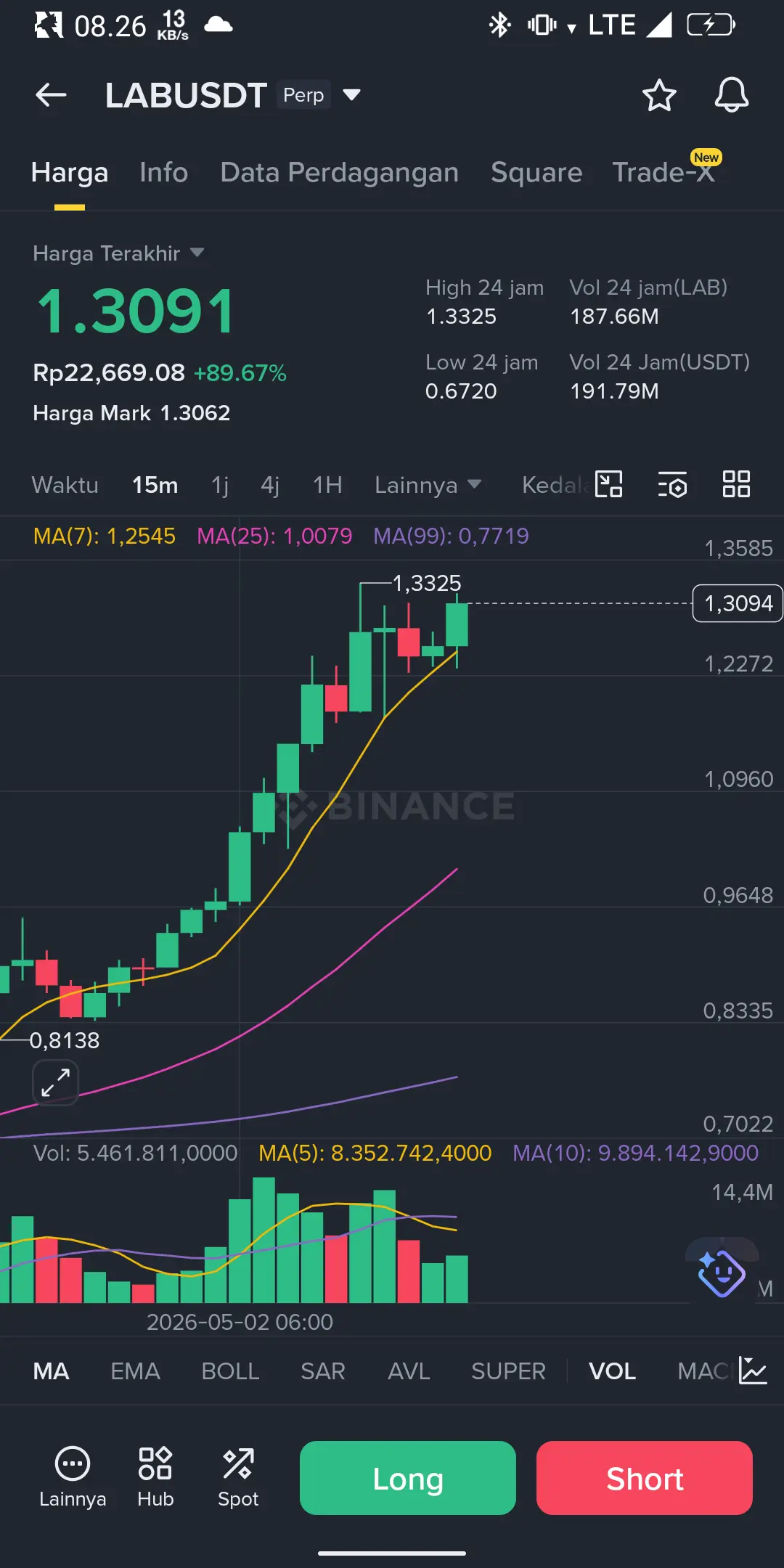Viewport: 784px width, 1568px height.
Task: Open indicator settings chart icon
Action: [x=753, y=1371]
